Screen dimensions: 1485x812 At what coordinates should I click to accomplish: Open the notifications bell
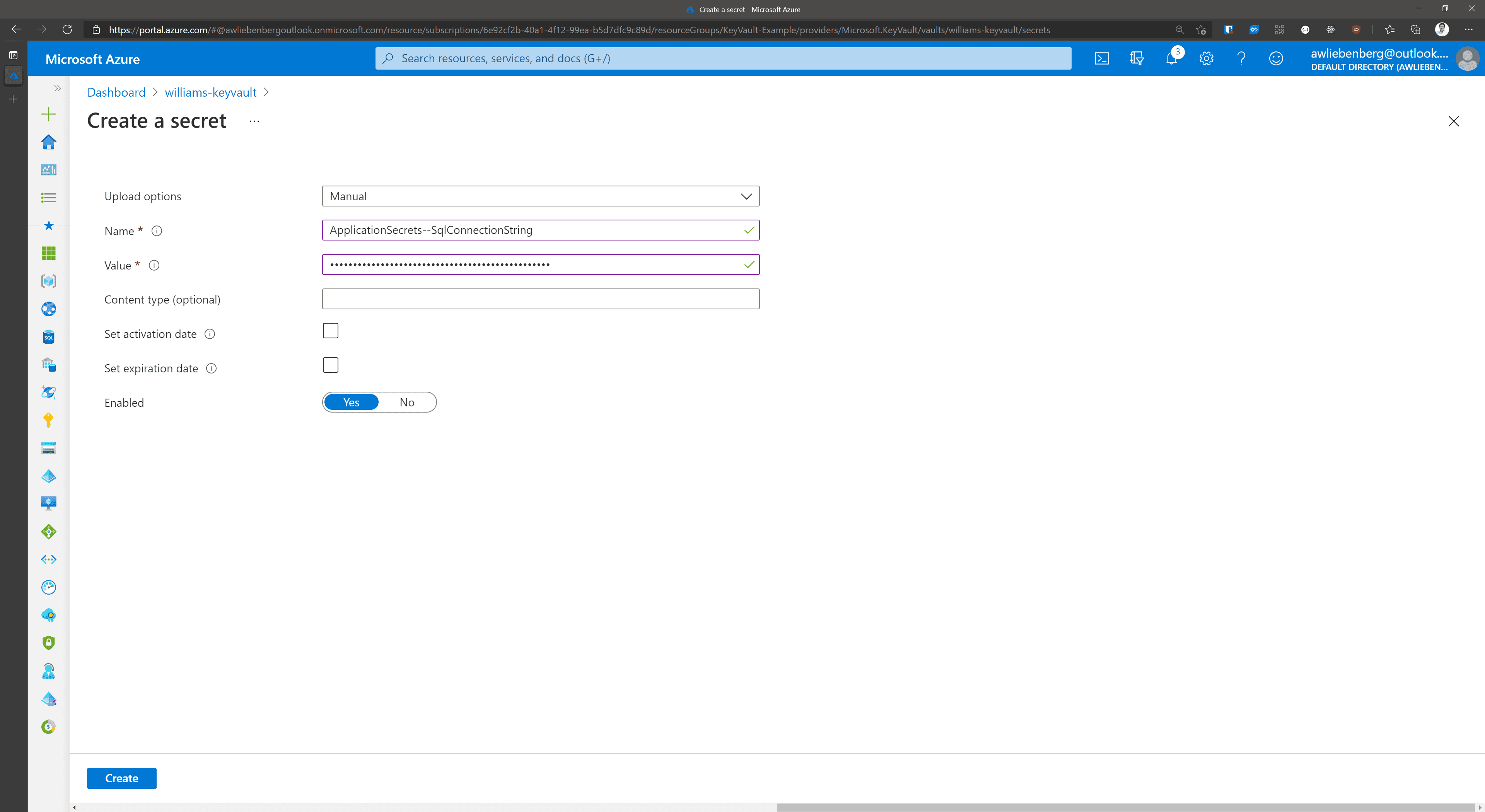pos(1171,58)
